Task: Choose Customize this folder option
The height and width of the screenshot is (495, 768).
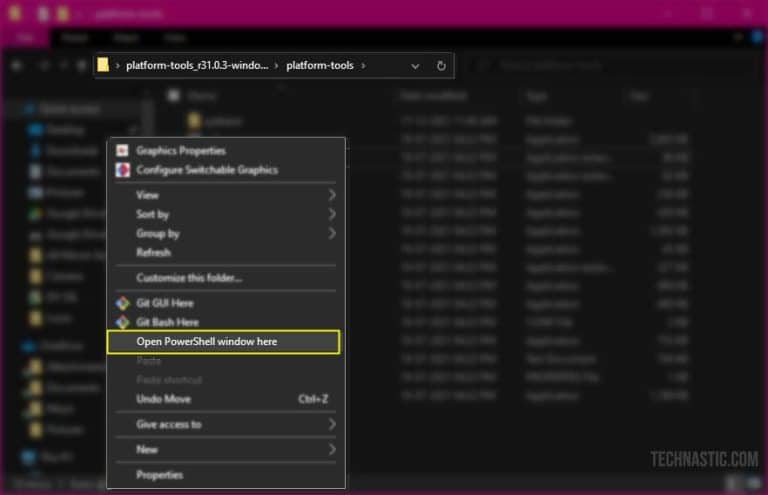Action: [x=189, y=277]
